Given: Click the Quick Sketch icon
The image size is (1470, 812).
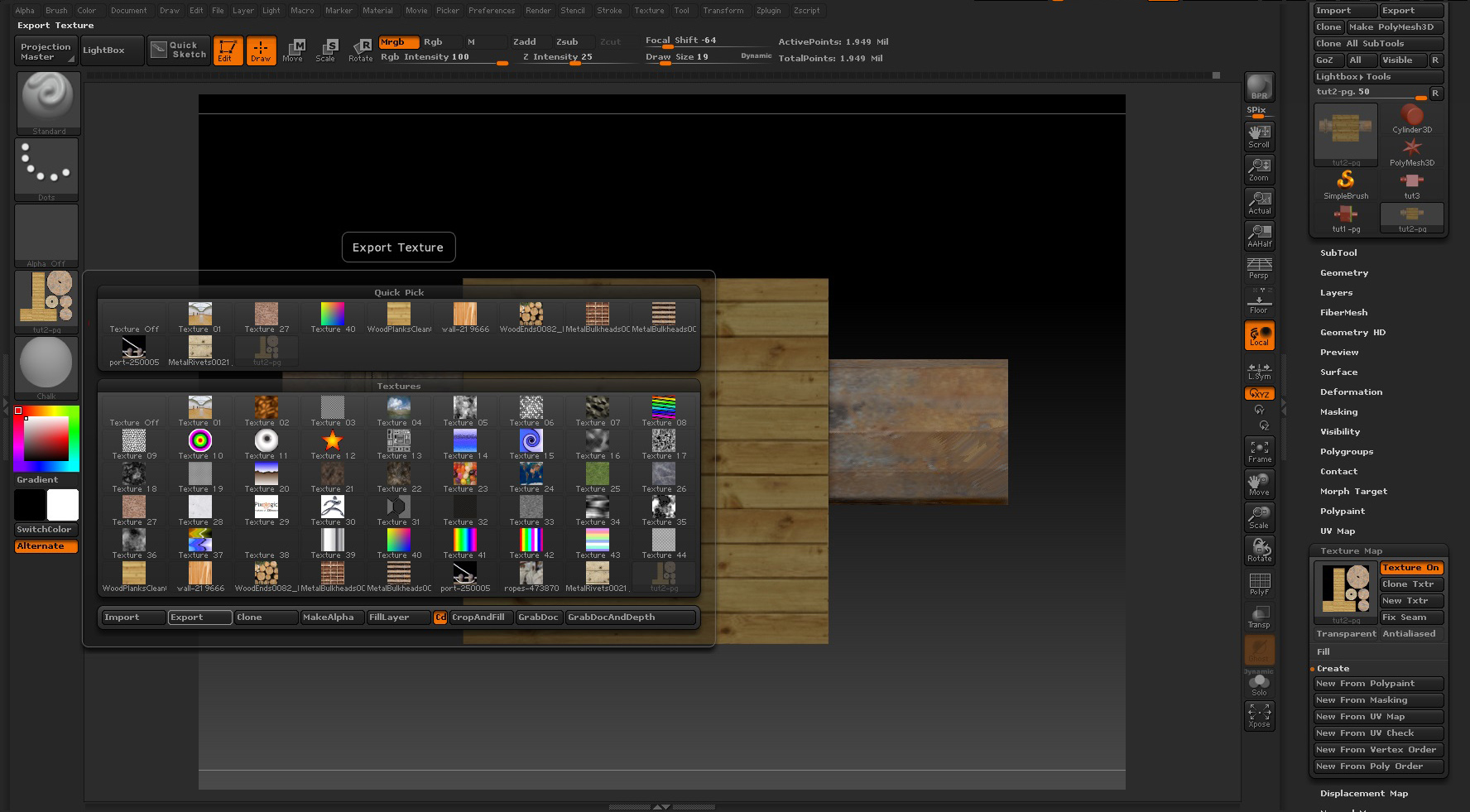Looking at the screenshot, I should coord(179,50).
